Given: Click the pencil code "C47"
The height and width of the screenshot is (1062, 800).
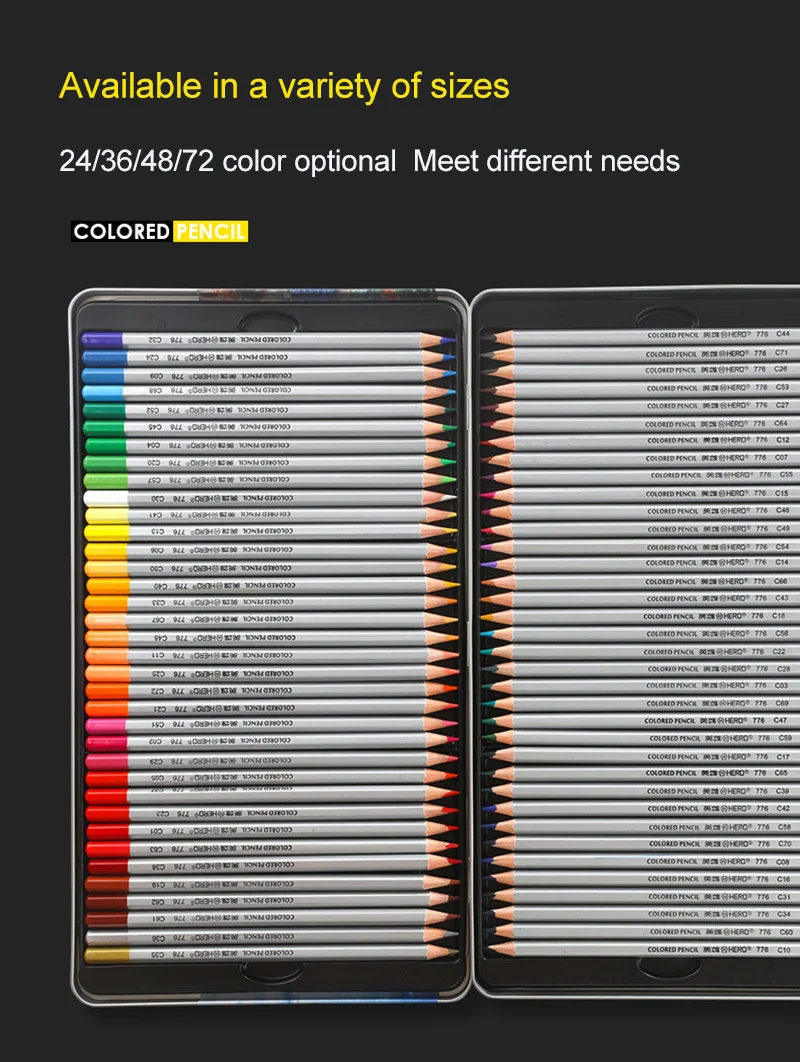Looking at the screenshot, I should pyautogui.click(x=780, y=720).
